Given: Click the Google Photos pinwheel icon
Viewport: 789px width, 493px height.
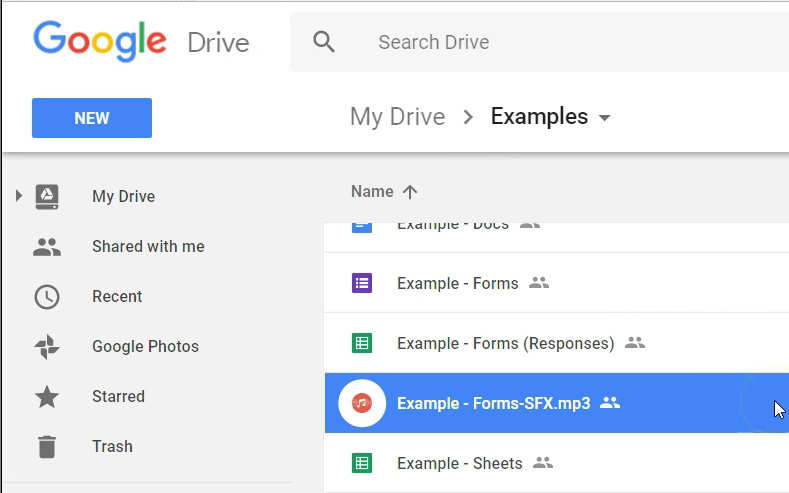Looking at the screenshot, I should click(47, 347).
